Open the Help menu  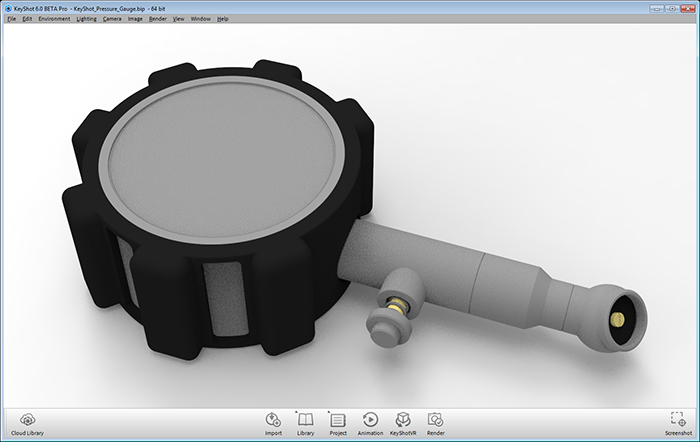coord(222,19)
